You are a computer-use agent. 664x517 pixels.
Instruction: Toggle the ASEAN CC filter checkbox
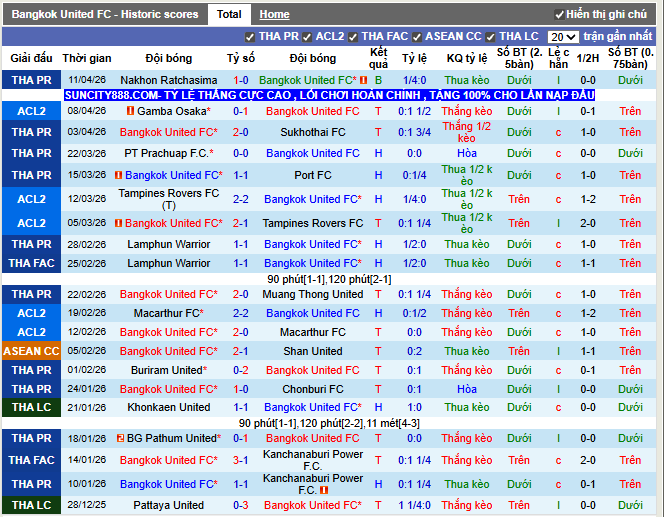(417, 36)
